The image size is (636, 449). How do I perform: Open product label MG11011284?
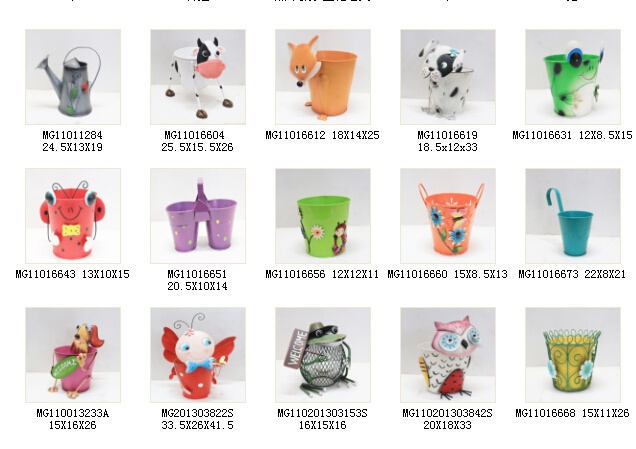point(73,135)
